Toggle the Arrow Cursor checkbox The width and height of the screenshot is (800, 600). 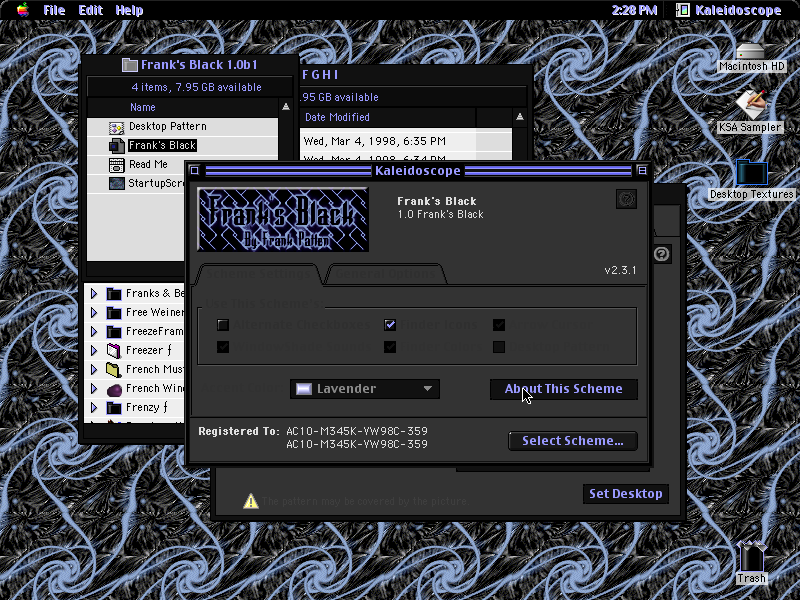tap(499, 325)
